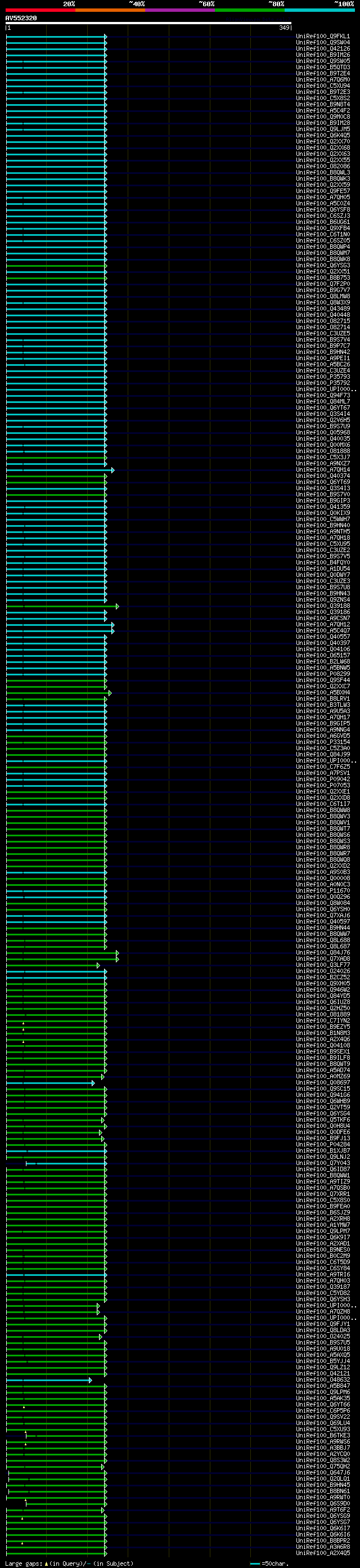Select the UniRef100_Q75QH2 label
This screenshot has width=360, height=1568.
point(323,1466)
